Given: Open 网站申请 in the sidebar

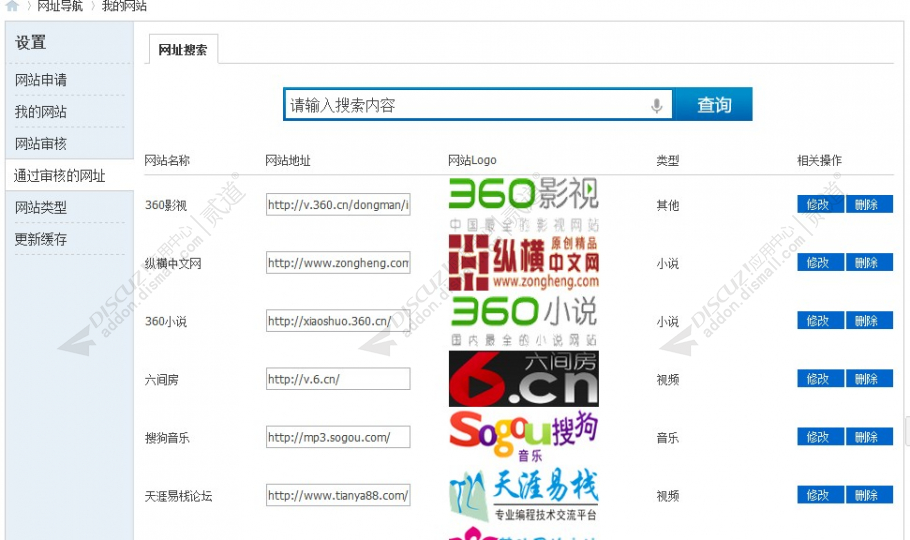Looking at the screenshot, I should tap(41, 80).
